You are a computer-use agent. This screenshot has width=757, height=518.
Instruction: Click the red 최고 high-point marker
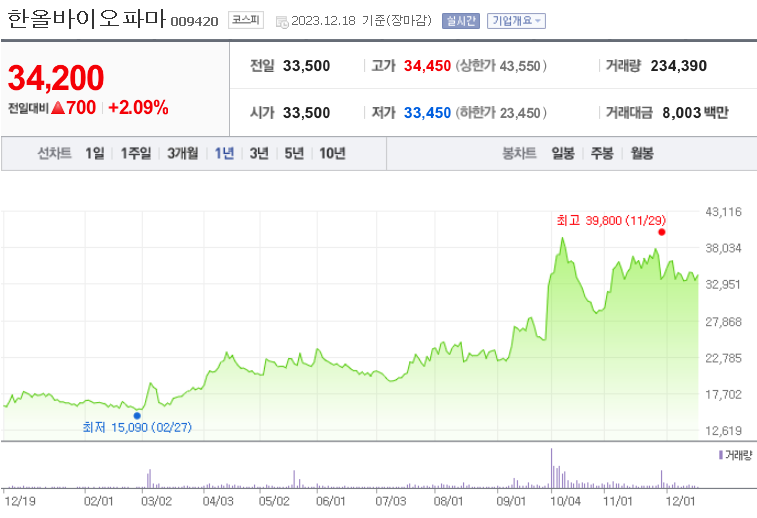[x=661, y=232]
